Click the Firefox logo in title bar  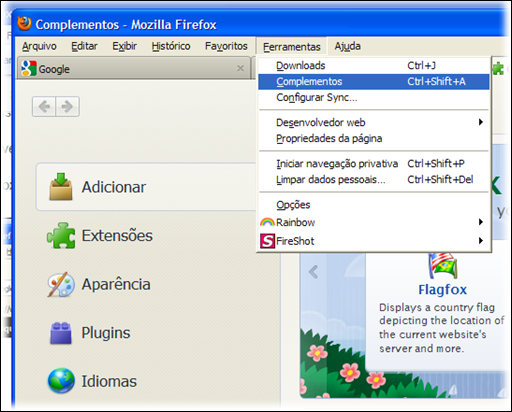pos(24,24)
